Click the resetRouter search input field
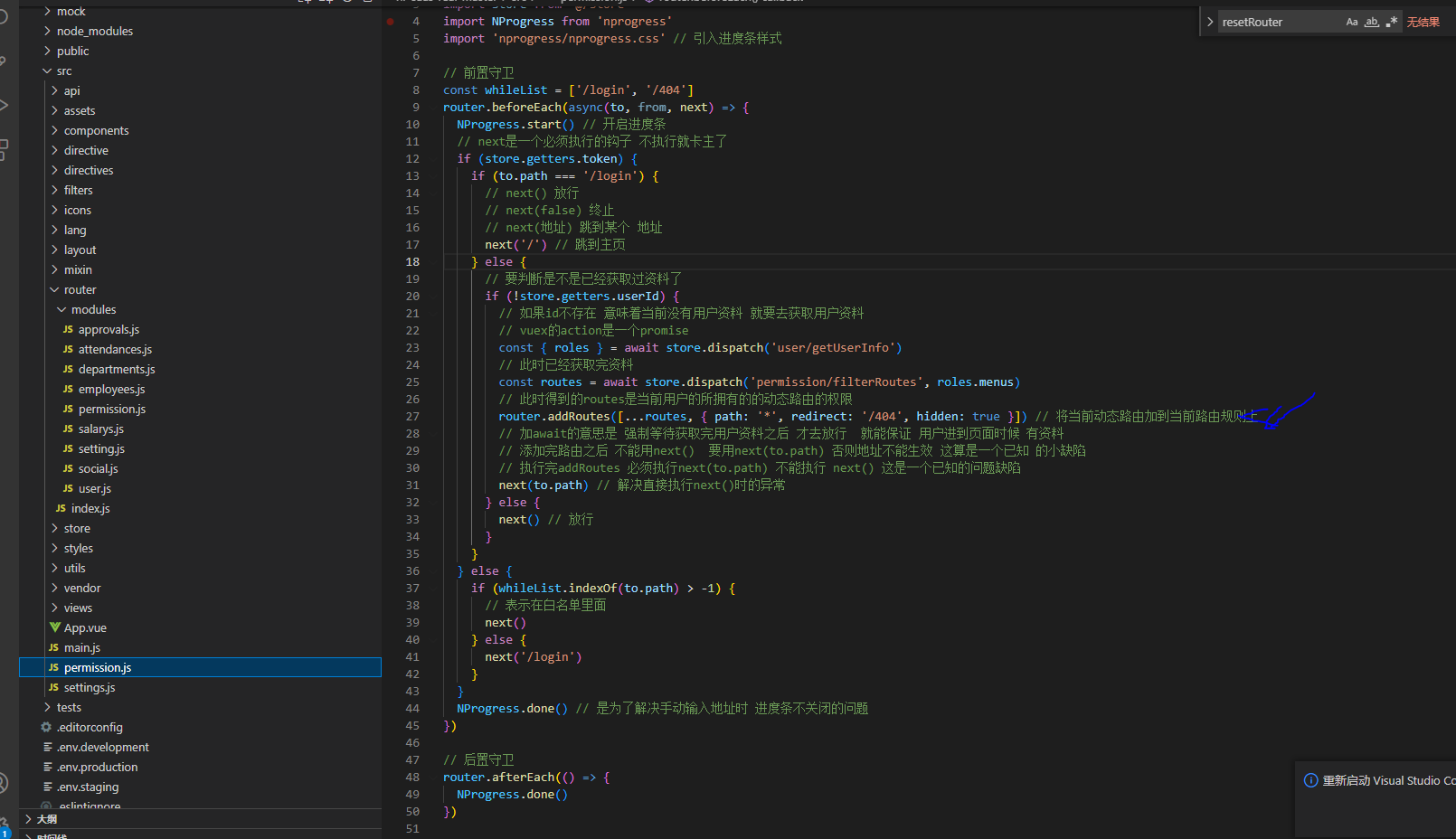Viewport: 1456px width, 839px height. [1279, 22]
